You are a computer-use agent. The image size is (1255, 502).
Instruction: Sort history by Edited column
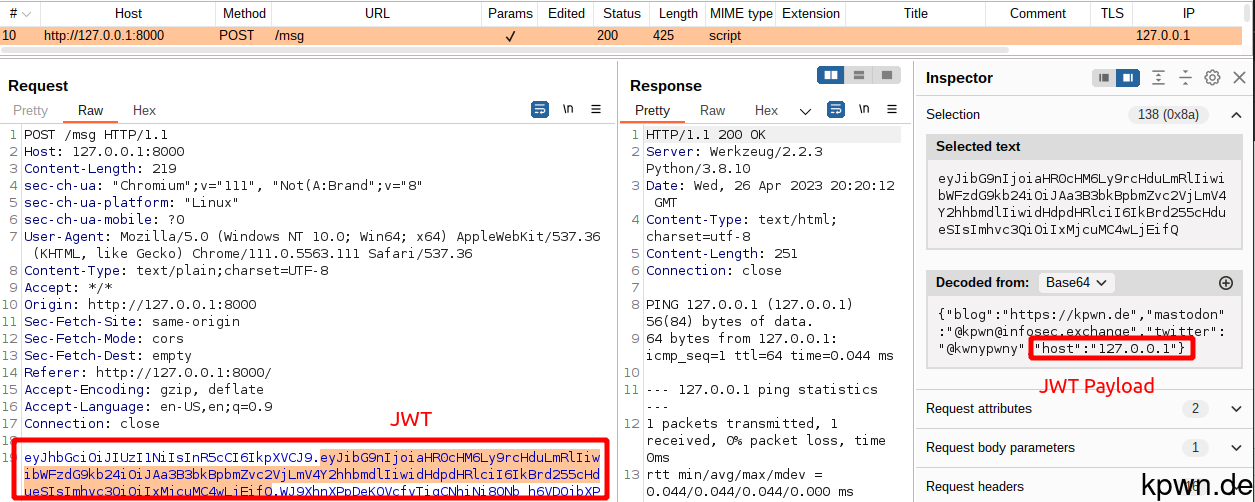coord(566,13)
